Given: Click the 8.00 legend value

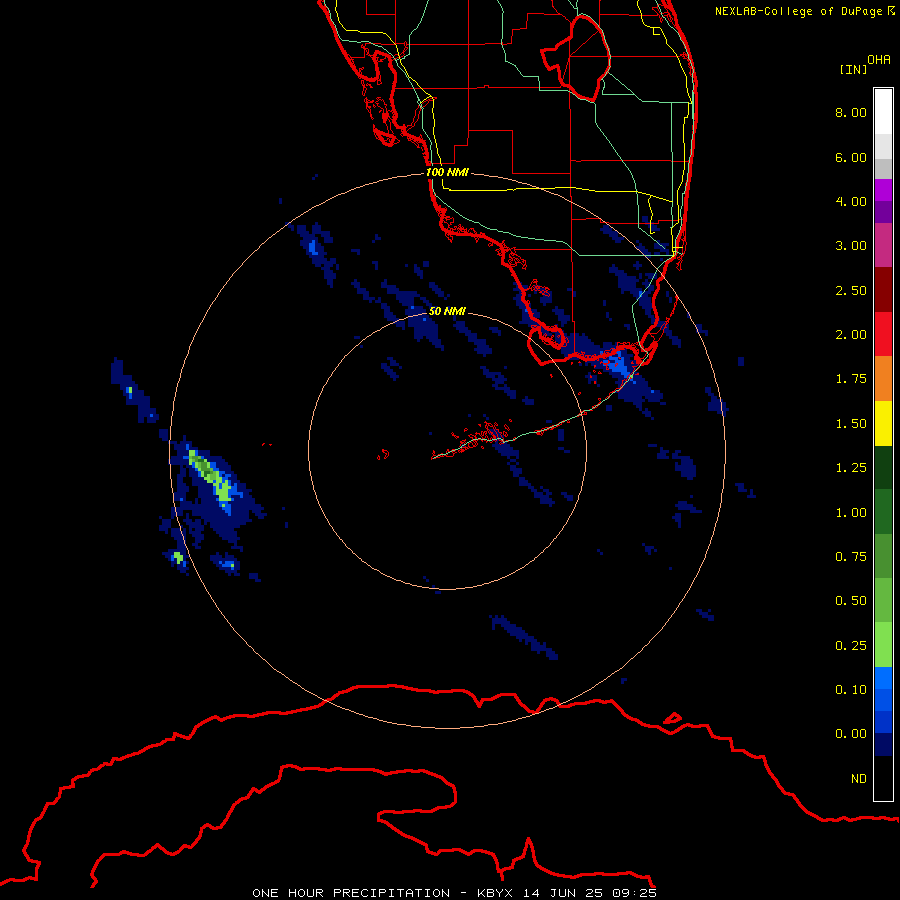Looking at the screenshot, I should [x=851, y=112].
